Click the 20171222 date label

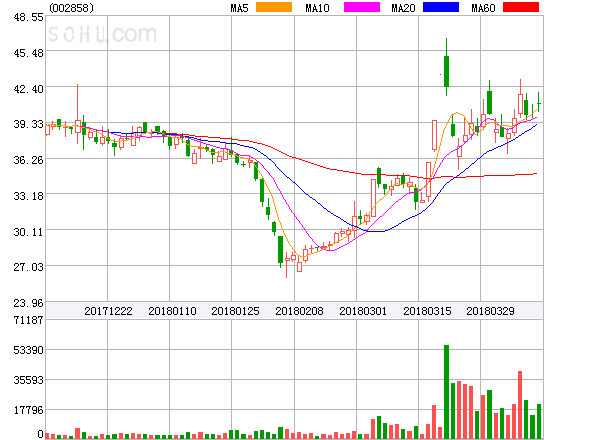point(108,311)
